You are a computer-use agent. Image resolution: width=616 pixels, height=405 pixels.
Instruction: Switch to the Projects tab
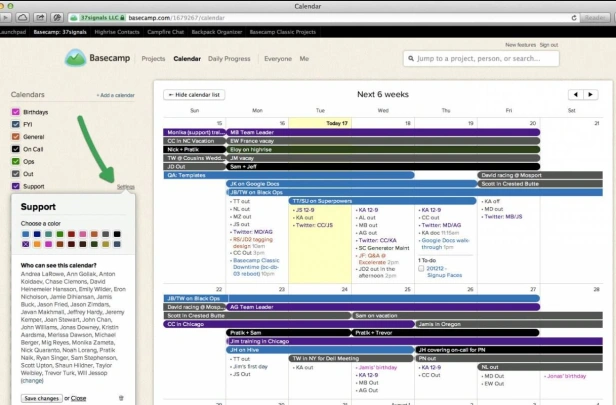point(153,59)
